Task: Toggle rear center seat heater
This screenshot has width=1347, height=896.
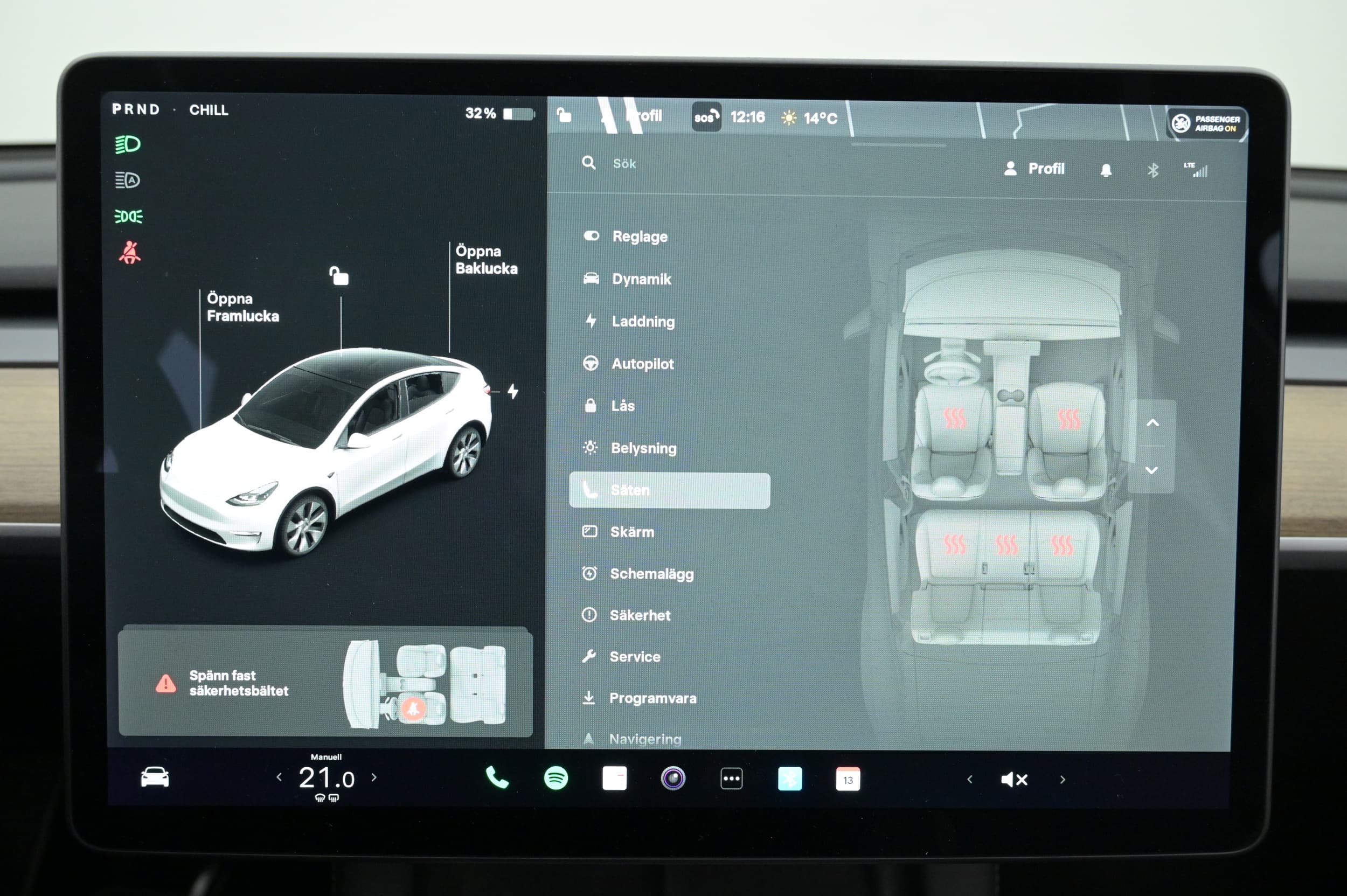Action: pos(1006,545)
